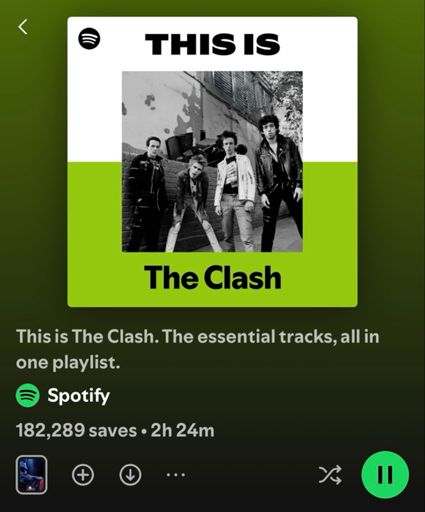Tap the '182,289 saves' count
This screenshot has width=425, height=512.
[76, 430]
